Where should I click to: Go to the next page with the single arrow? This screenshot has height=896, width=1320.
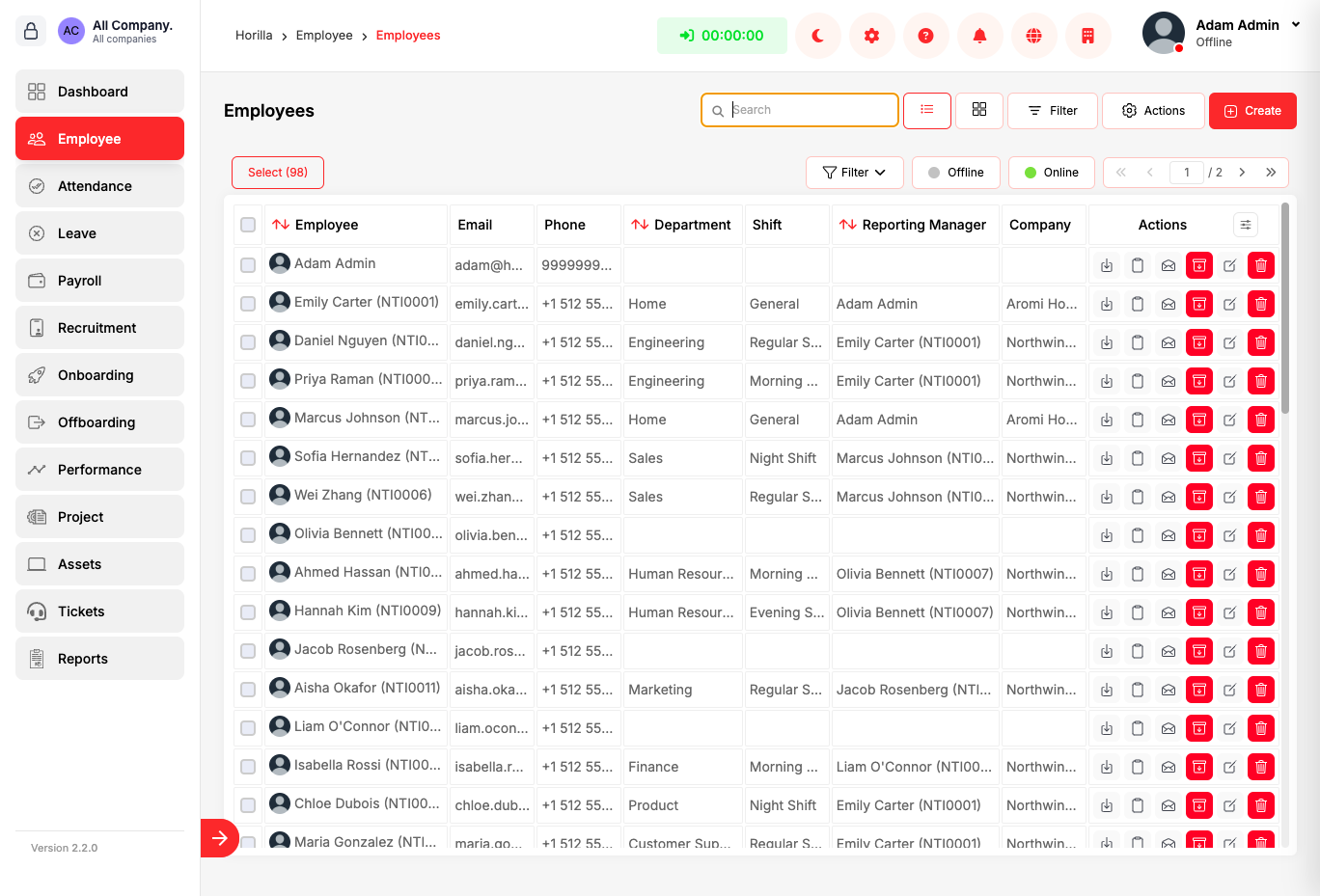1242,173
